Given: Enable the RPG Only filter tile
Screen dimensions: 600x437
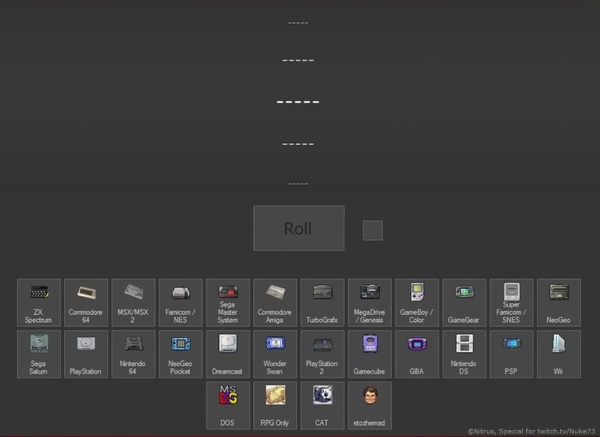Looking at the screenshot, I should coord(275,405).
